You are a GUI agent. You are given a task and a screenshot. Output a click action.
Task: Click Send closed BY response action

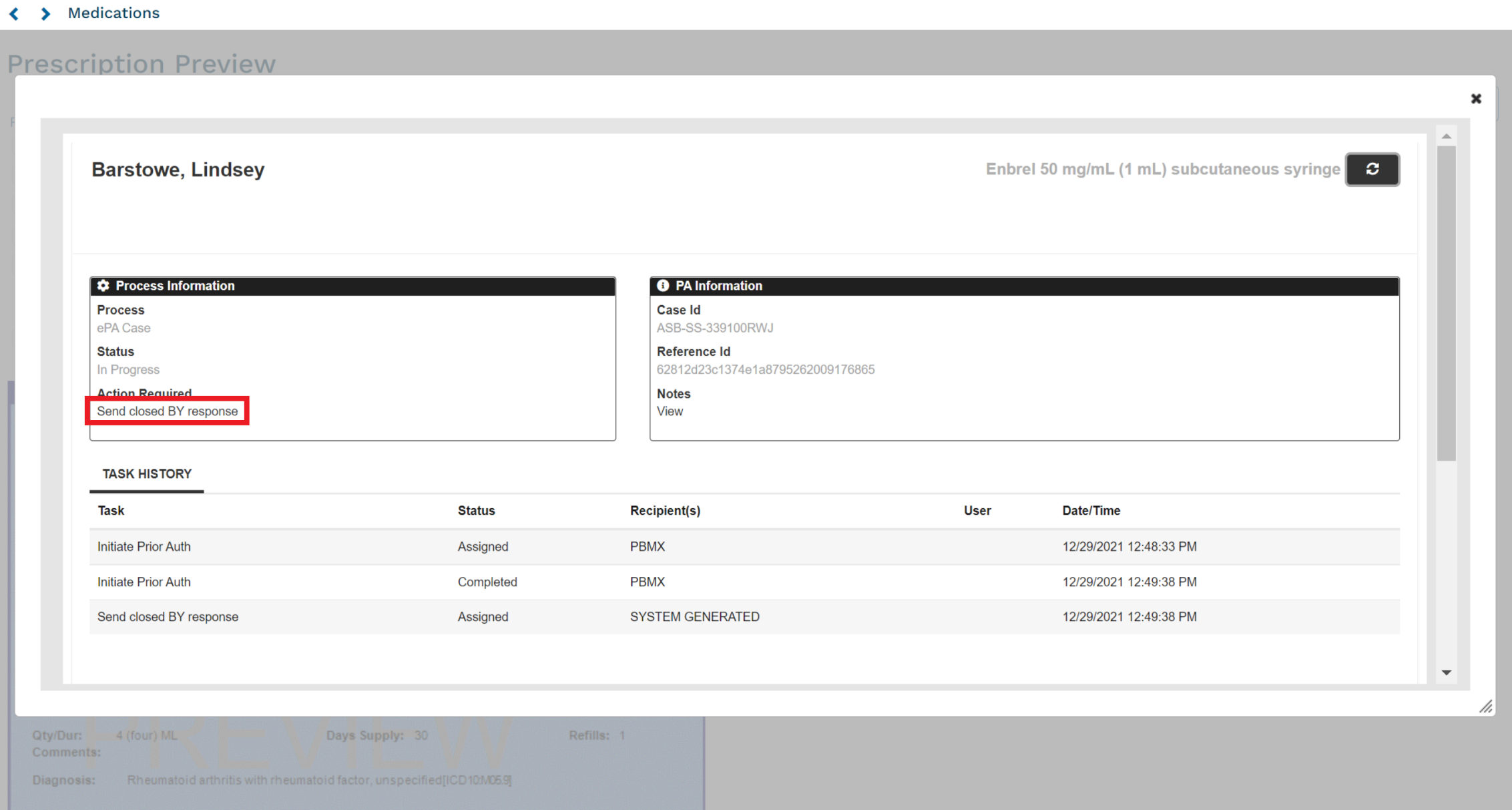tap(168, 411)
